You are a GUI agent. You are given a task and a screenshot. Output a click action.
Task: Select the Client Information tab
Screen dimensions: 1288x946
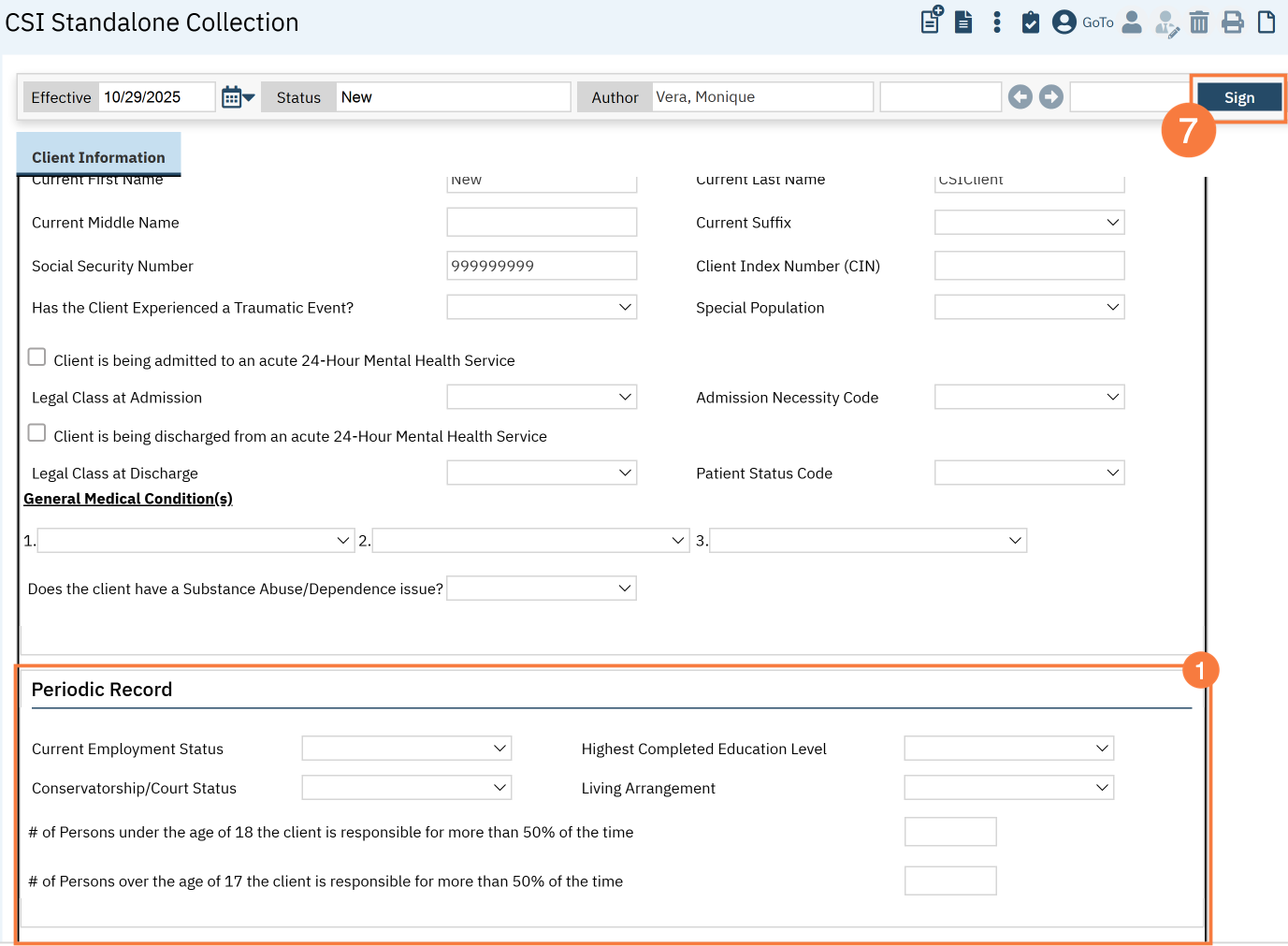[98, 156]
